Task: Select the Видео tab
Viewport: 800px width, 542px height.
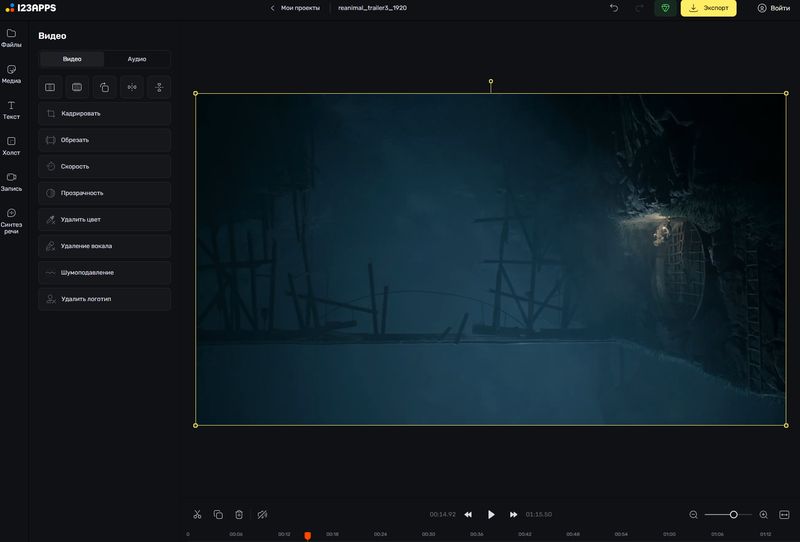Action: 72,59
